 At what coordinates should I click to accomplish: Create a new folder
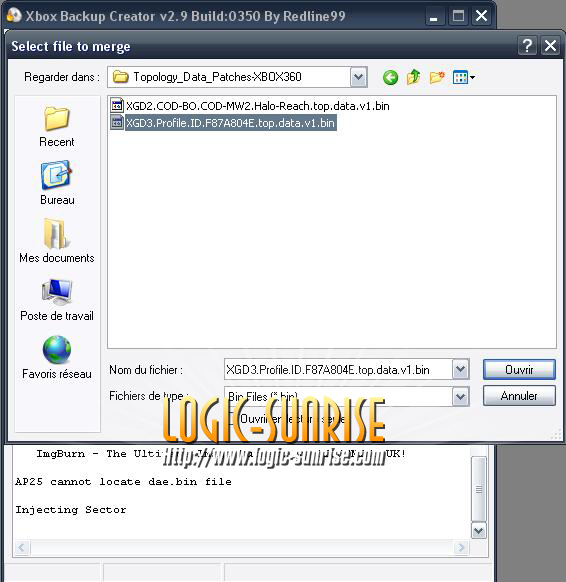click(x=437, y=77)
